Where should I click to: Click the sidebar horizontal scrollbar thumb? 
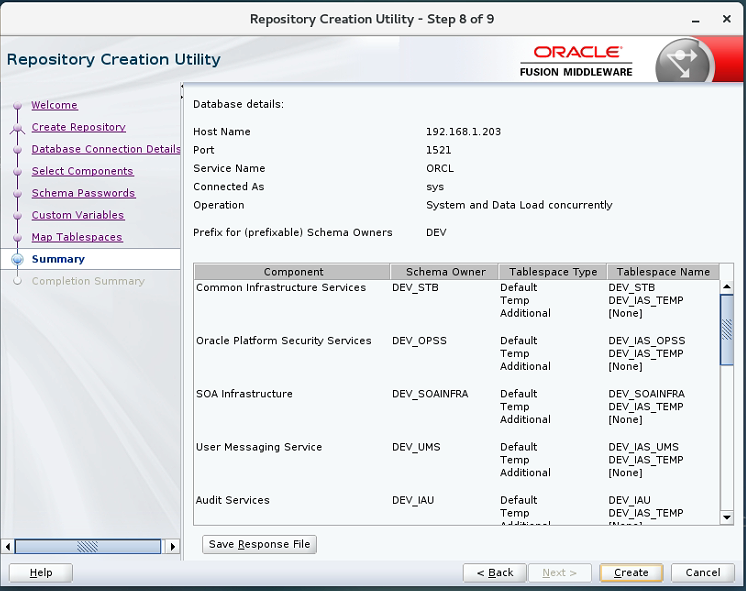coord(88,546)
